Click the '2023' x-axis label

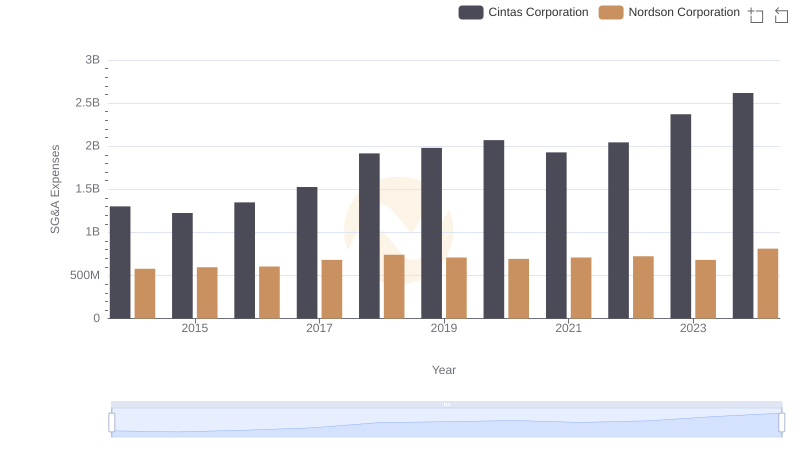coord(693,328)
